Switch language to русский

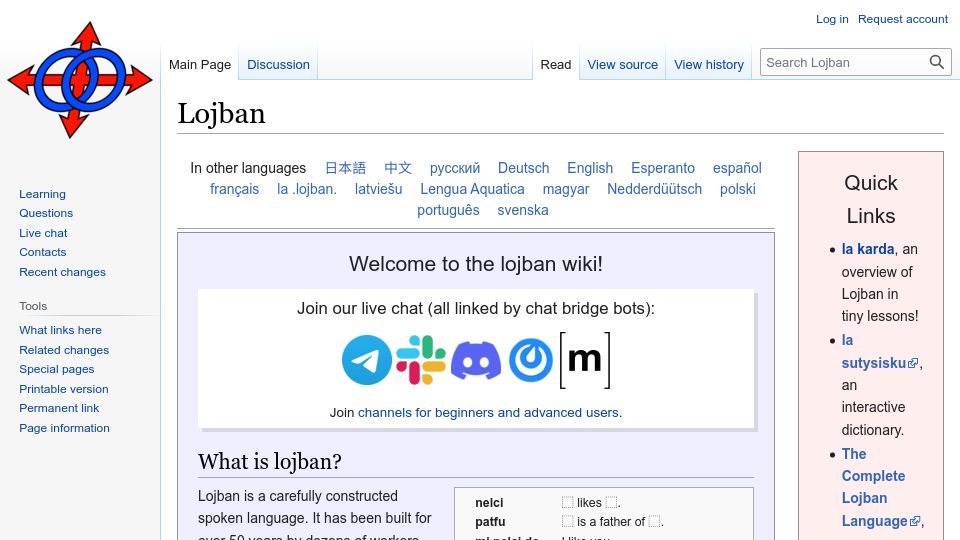click(455, 168)
